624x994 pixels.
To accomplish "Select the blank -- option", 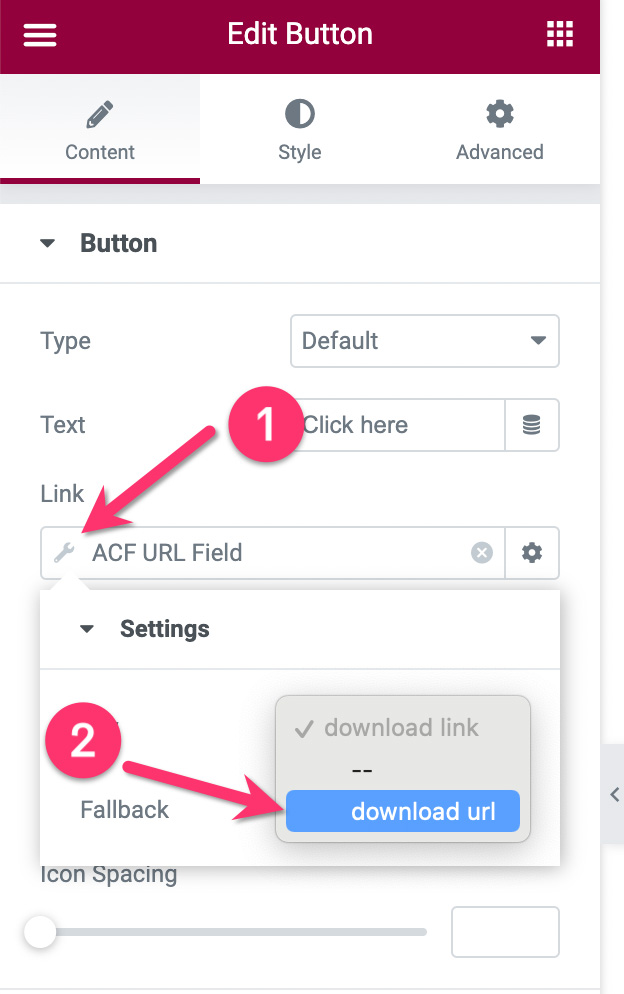I will pyautogui.click(x=362, y=770).
